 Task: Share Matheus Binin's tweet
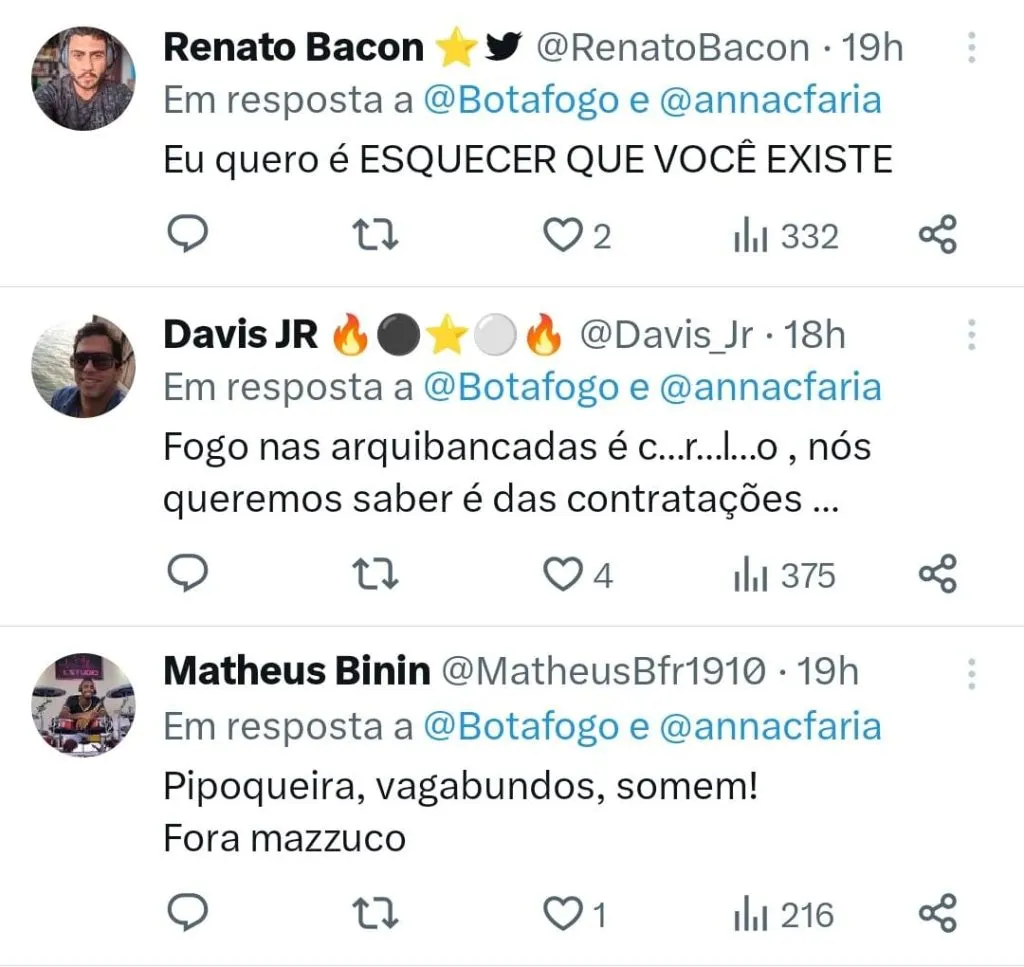pyautogui.click(x=938, y=913)
